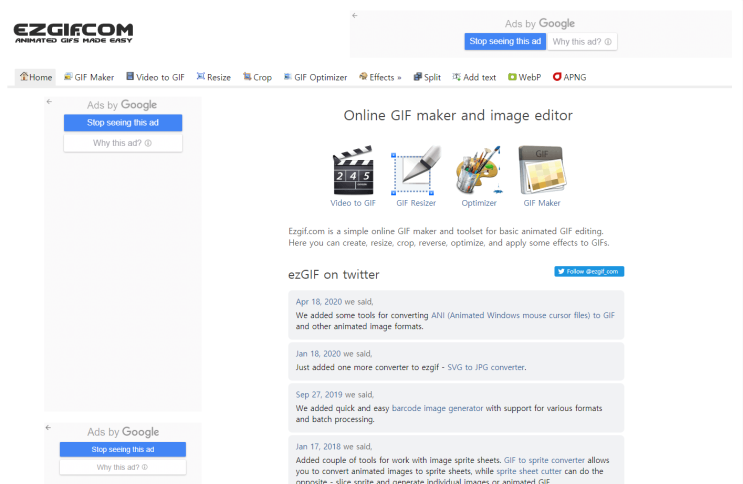Click the green WebP nav icon
Viewport: 743px width, 484px height.
click(512, 77)
